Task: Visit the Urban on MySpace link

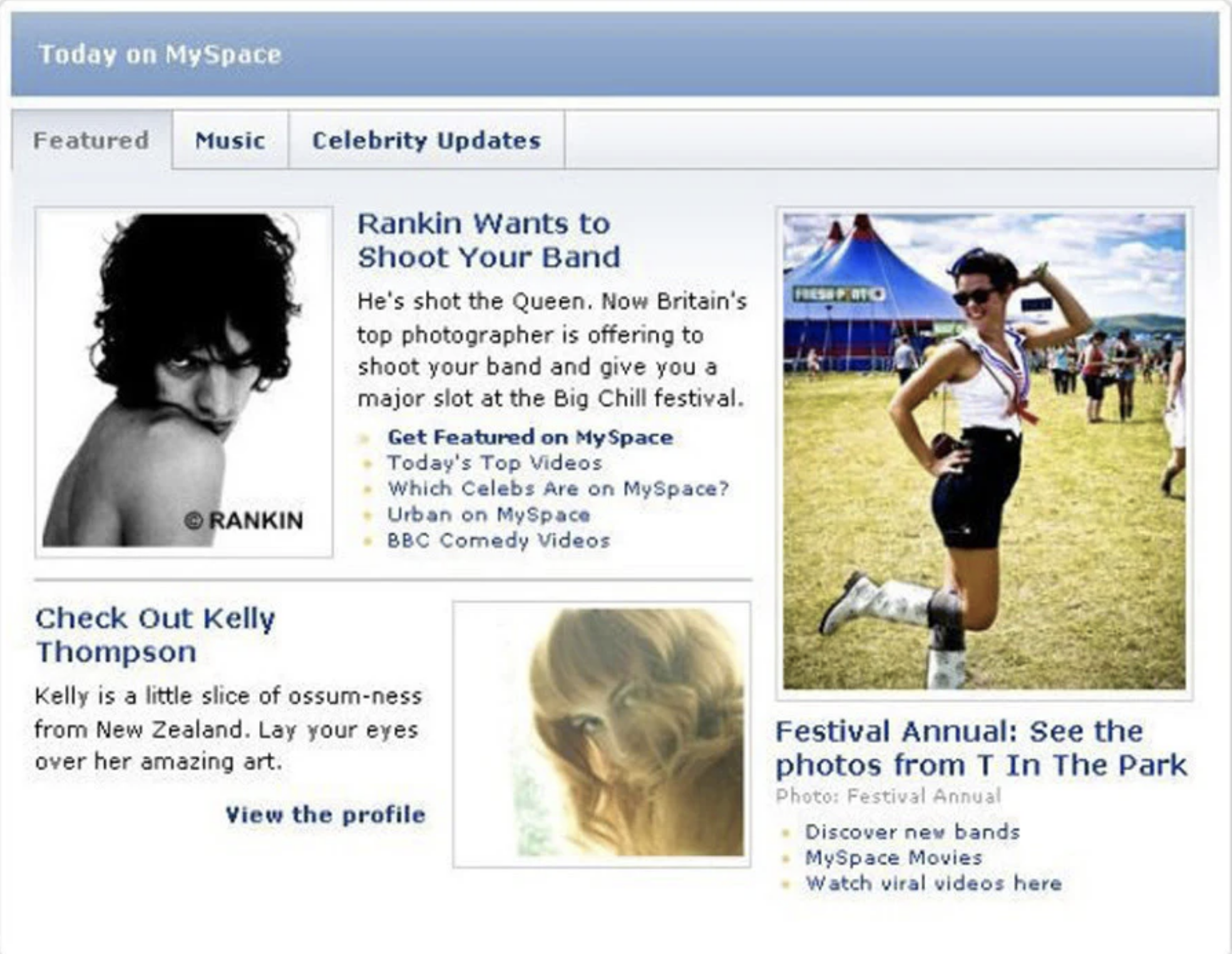Action: pos(488,515)
